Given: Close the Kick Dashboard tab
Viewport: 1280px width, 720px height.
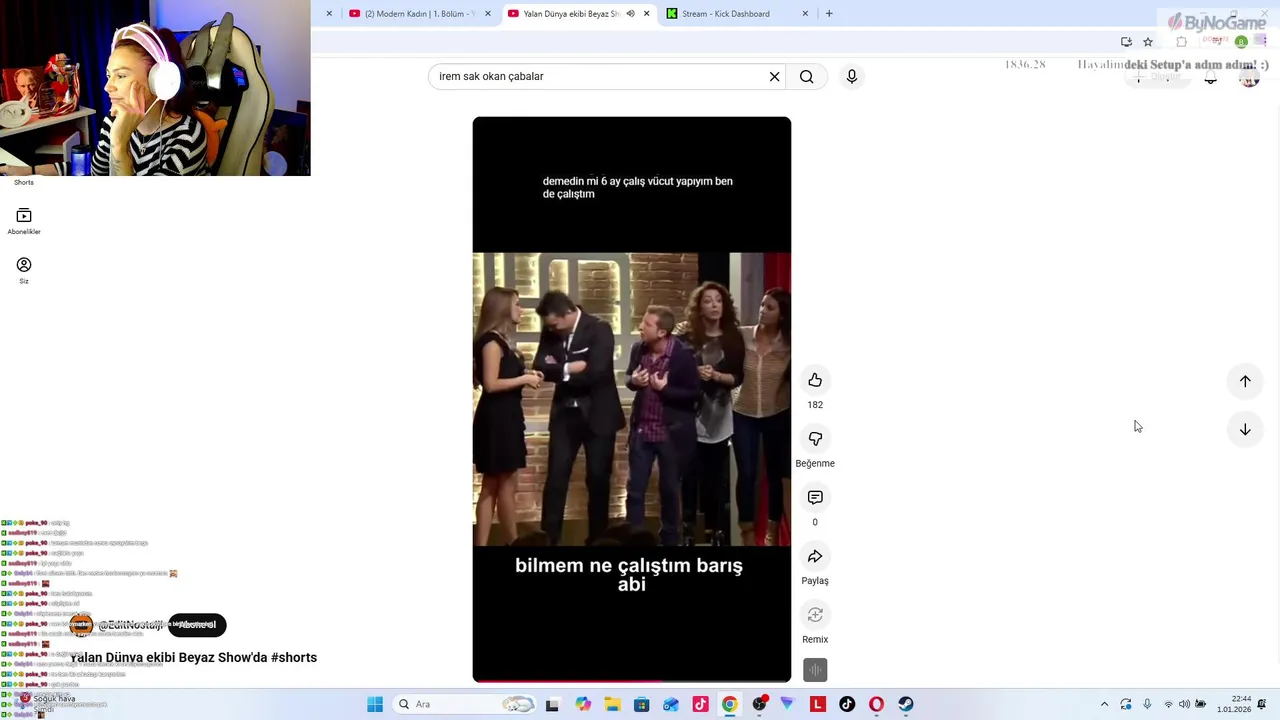Looking at the screenshot, I should pyautogui.click(x=805, y=14).
